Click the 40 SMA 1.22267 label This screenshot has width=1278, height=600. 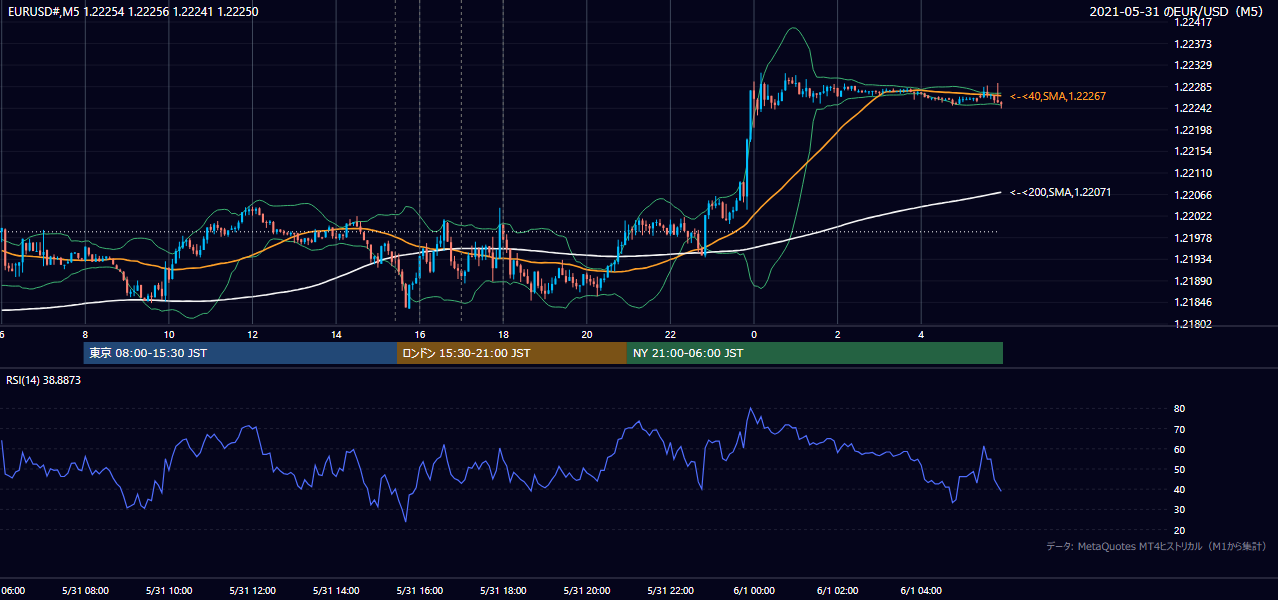tap(1057, 96)
